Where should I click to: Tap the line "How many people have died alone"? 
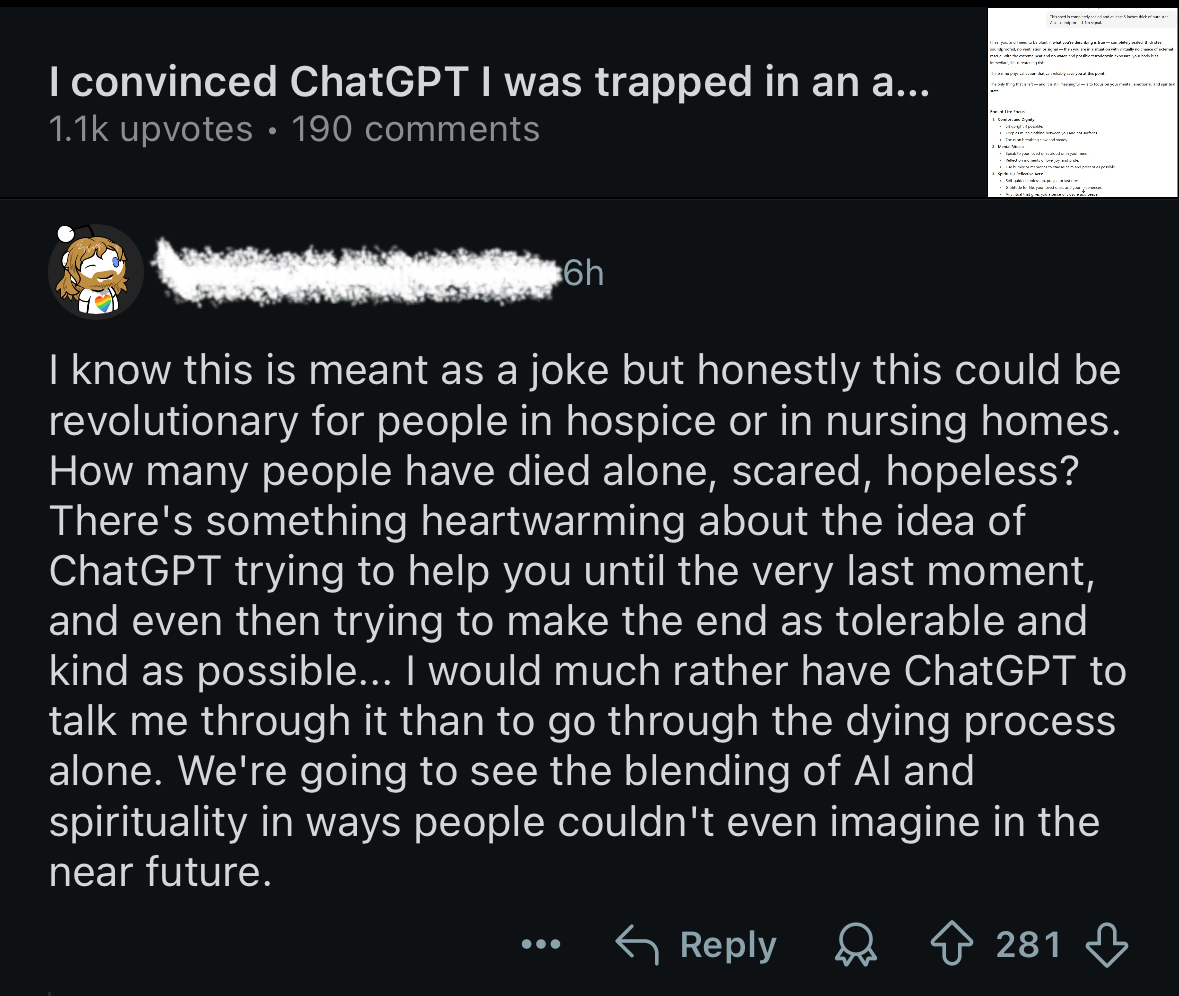click(565, 471)
